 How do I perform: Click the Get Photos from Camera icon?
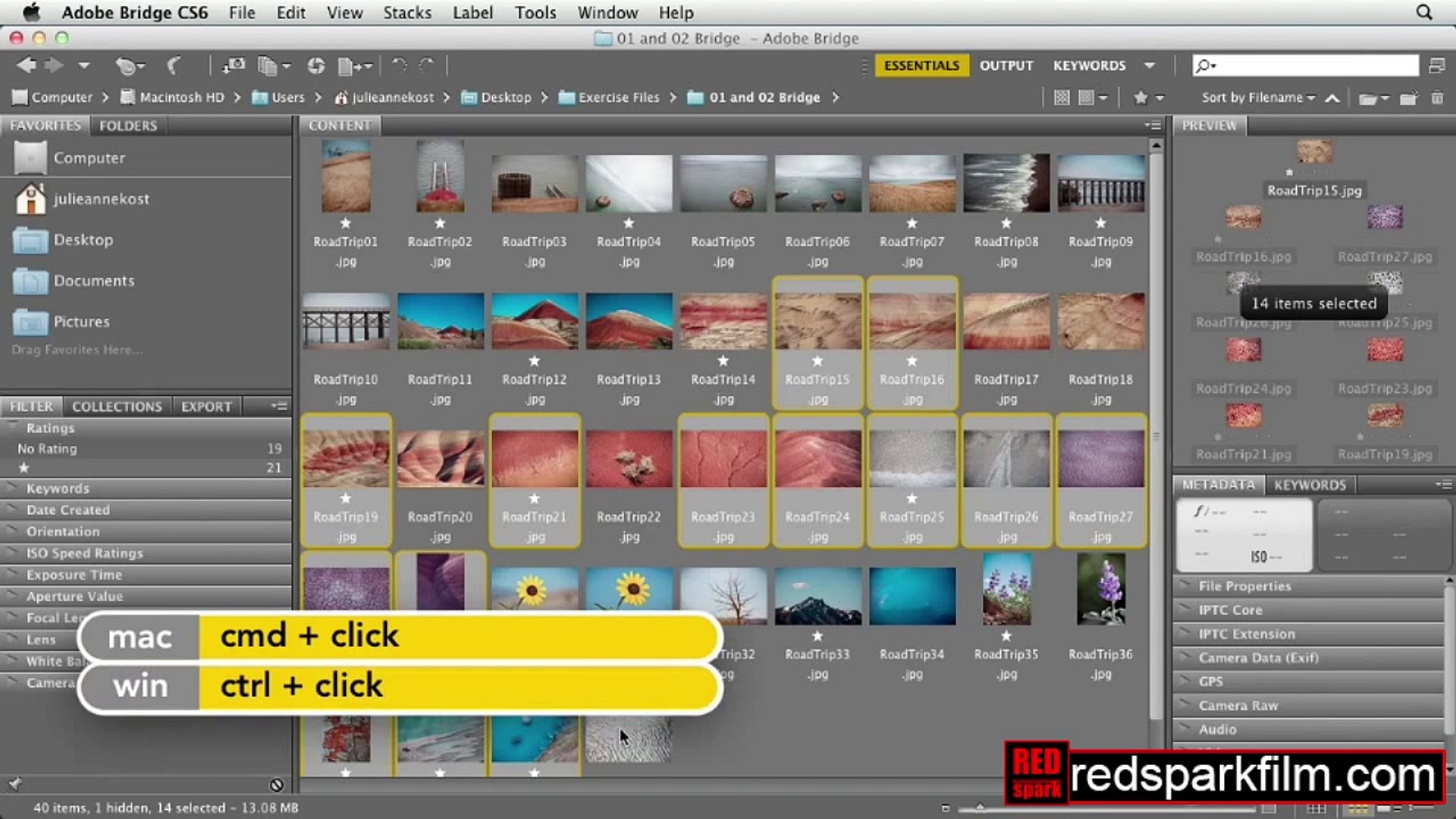point(232,66)
